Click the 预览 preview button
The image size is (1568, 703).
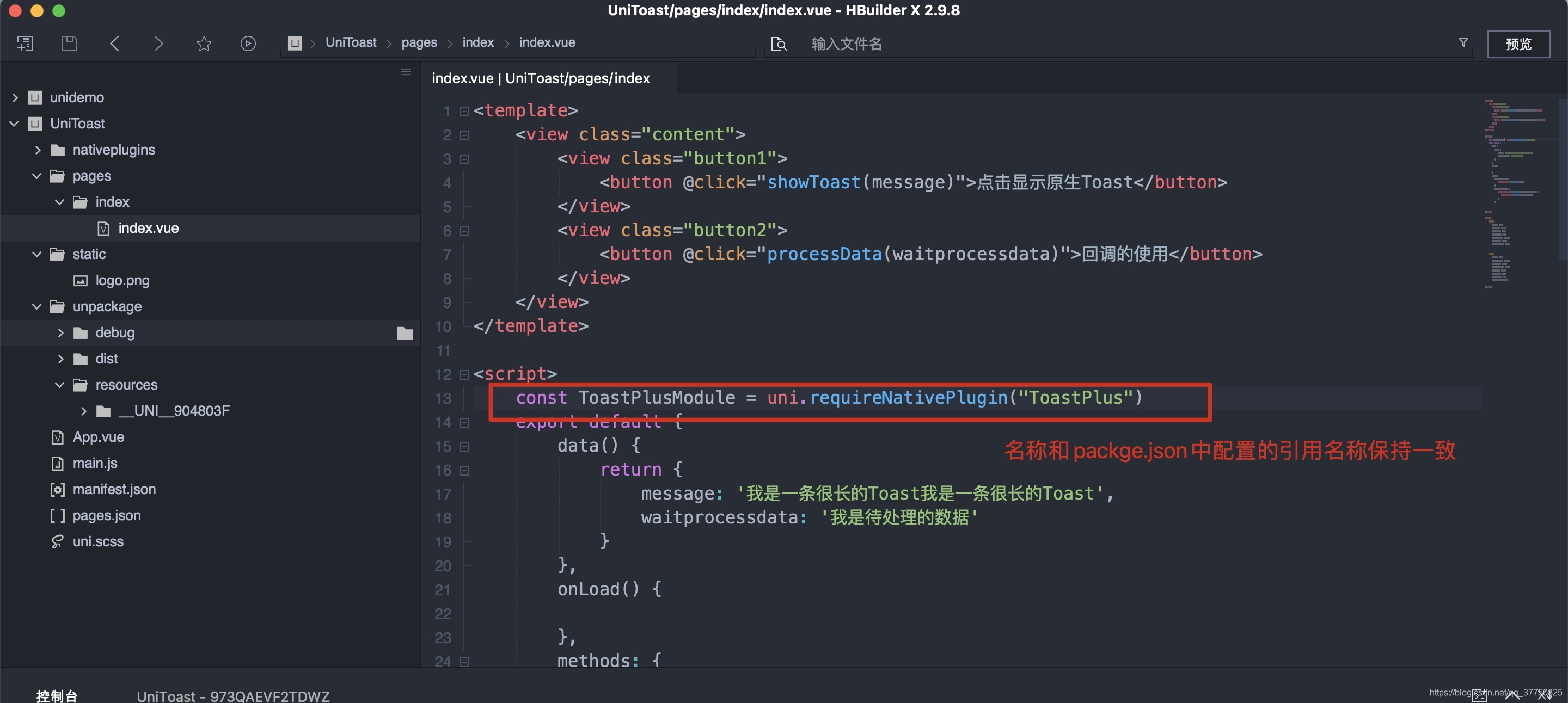[1518, 44]
